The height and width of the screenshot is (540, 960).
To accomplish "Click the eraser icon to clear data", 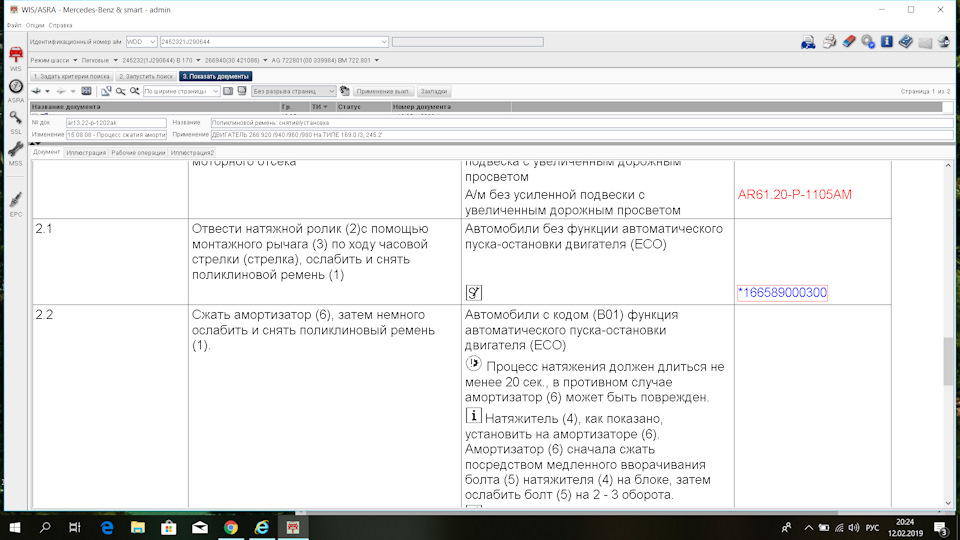I will 849,42.
